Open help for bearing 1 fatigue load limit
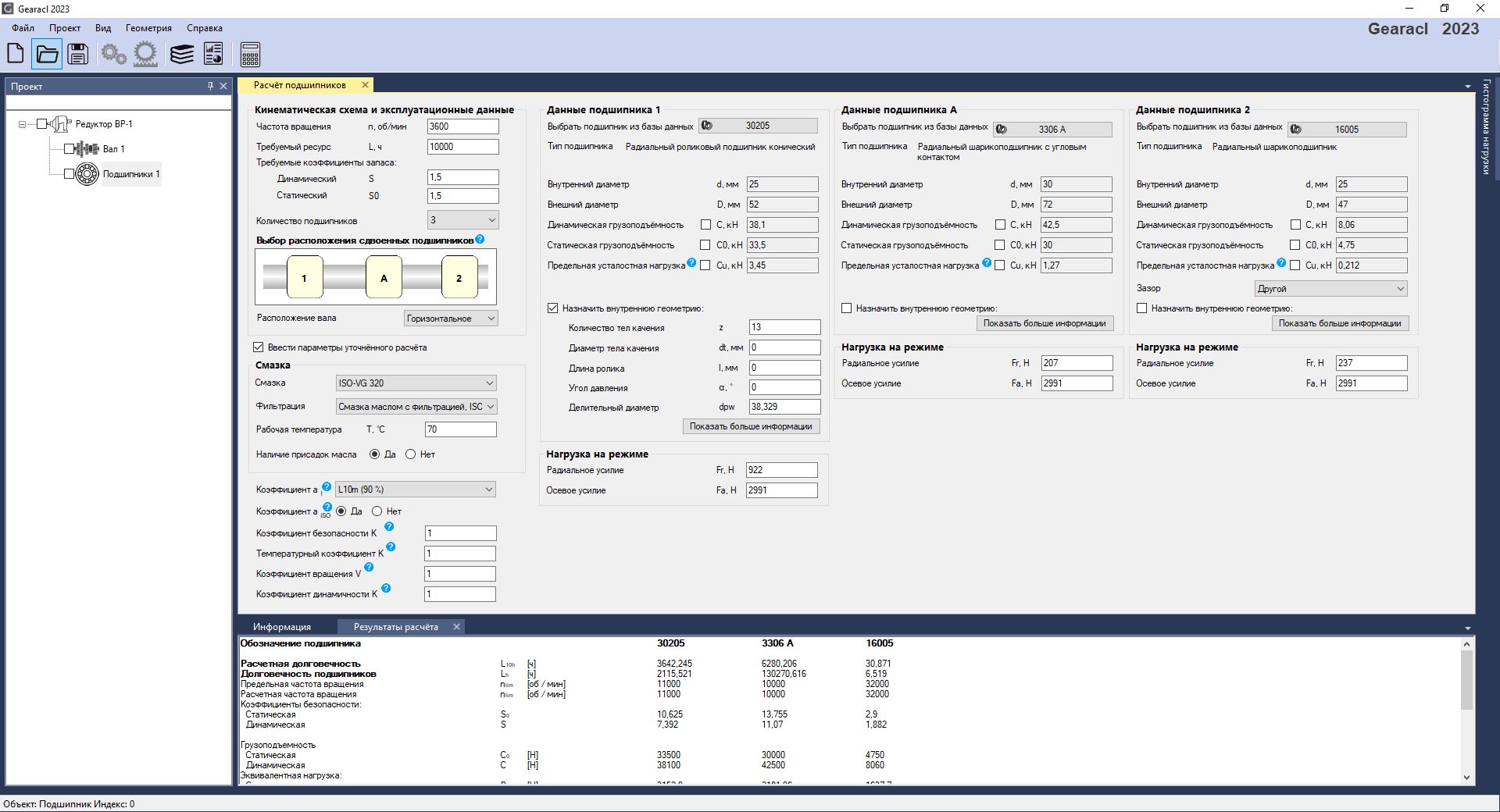Screen dimensions: 1500x812 (x=691, y=263)
